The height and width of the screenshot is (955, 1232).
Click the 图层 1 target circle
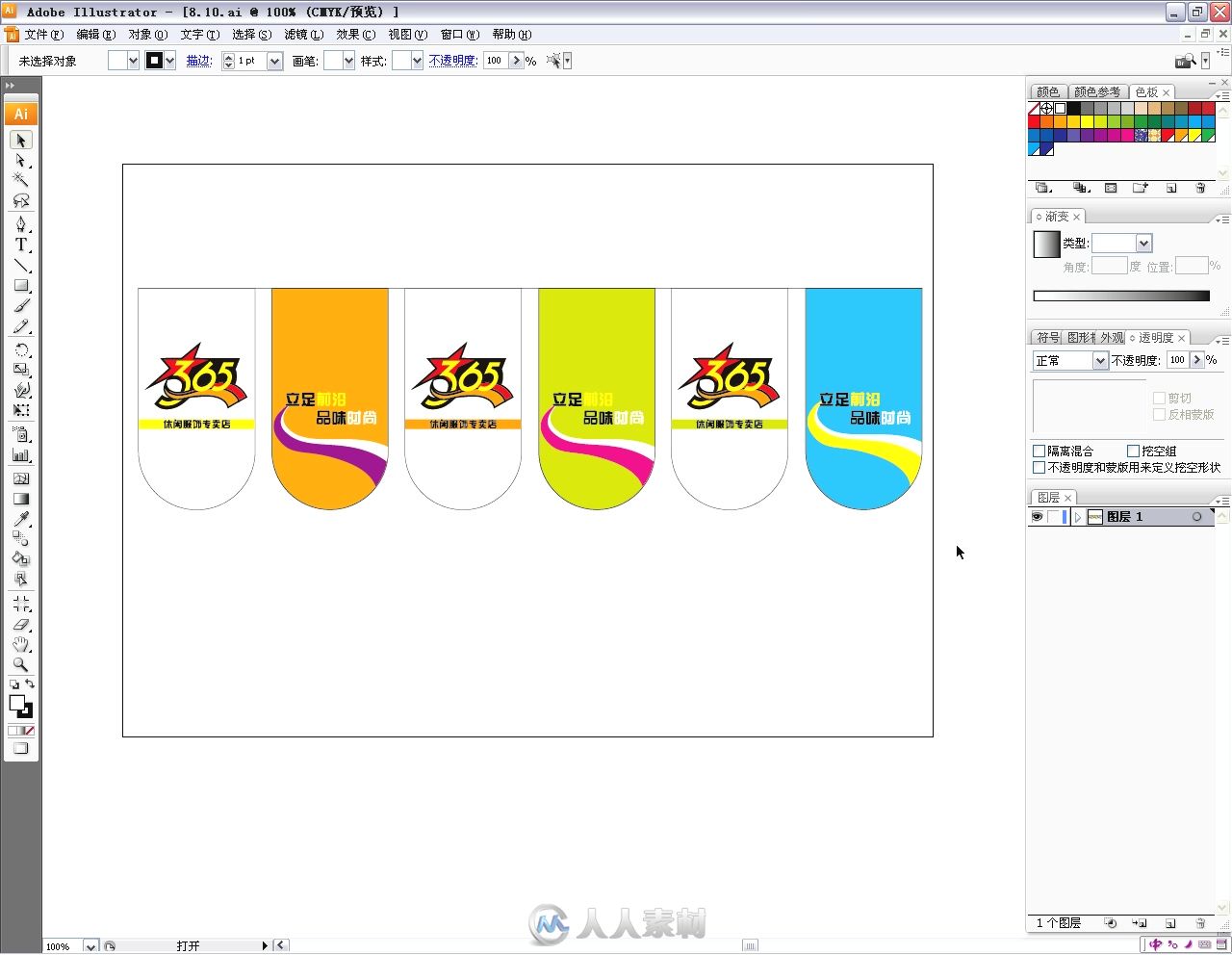pyautogui.click(x=1197, y=517)
